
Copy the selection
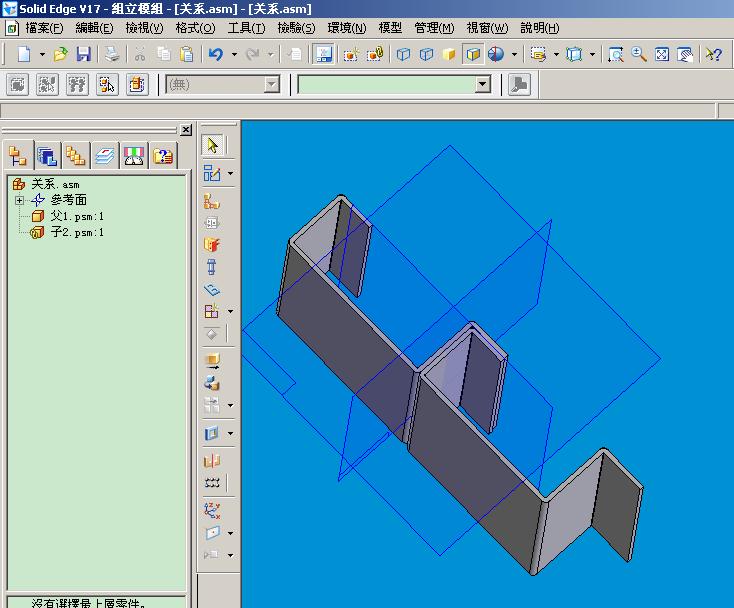163,54
